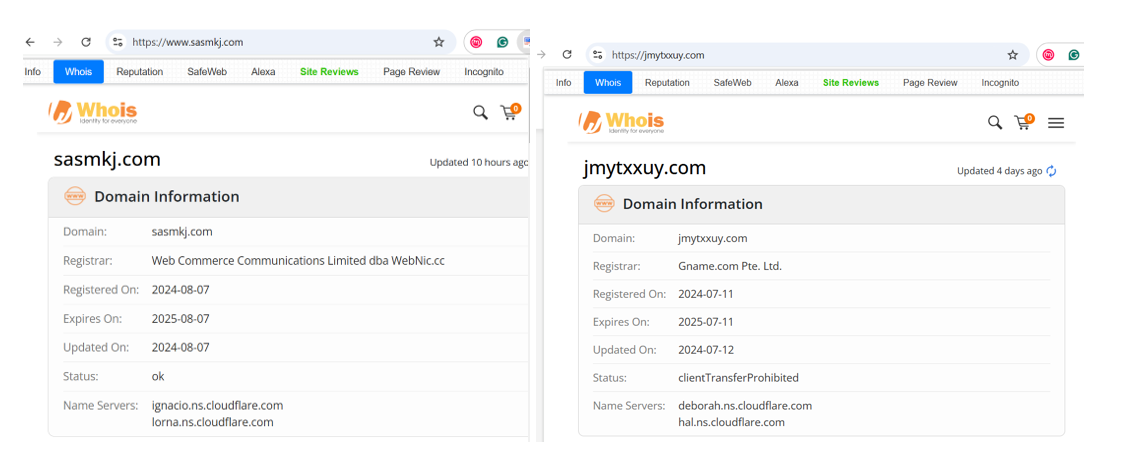Click Whois logo on the sasmkj.com page

pos(94,112)
